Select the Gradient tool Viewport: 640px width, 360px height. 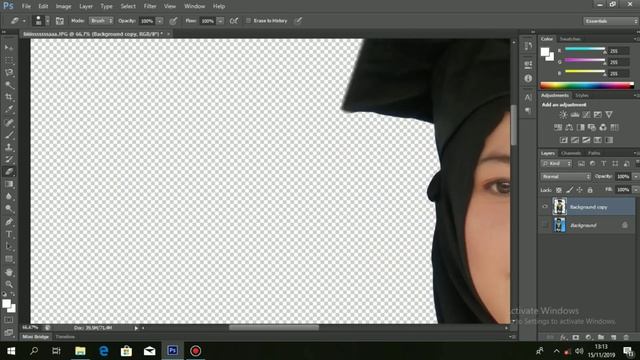pyautogui.click(x=9, y=184)
